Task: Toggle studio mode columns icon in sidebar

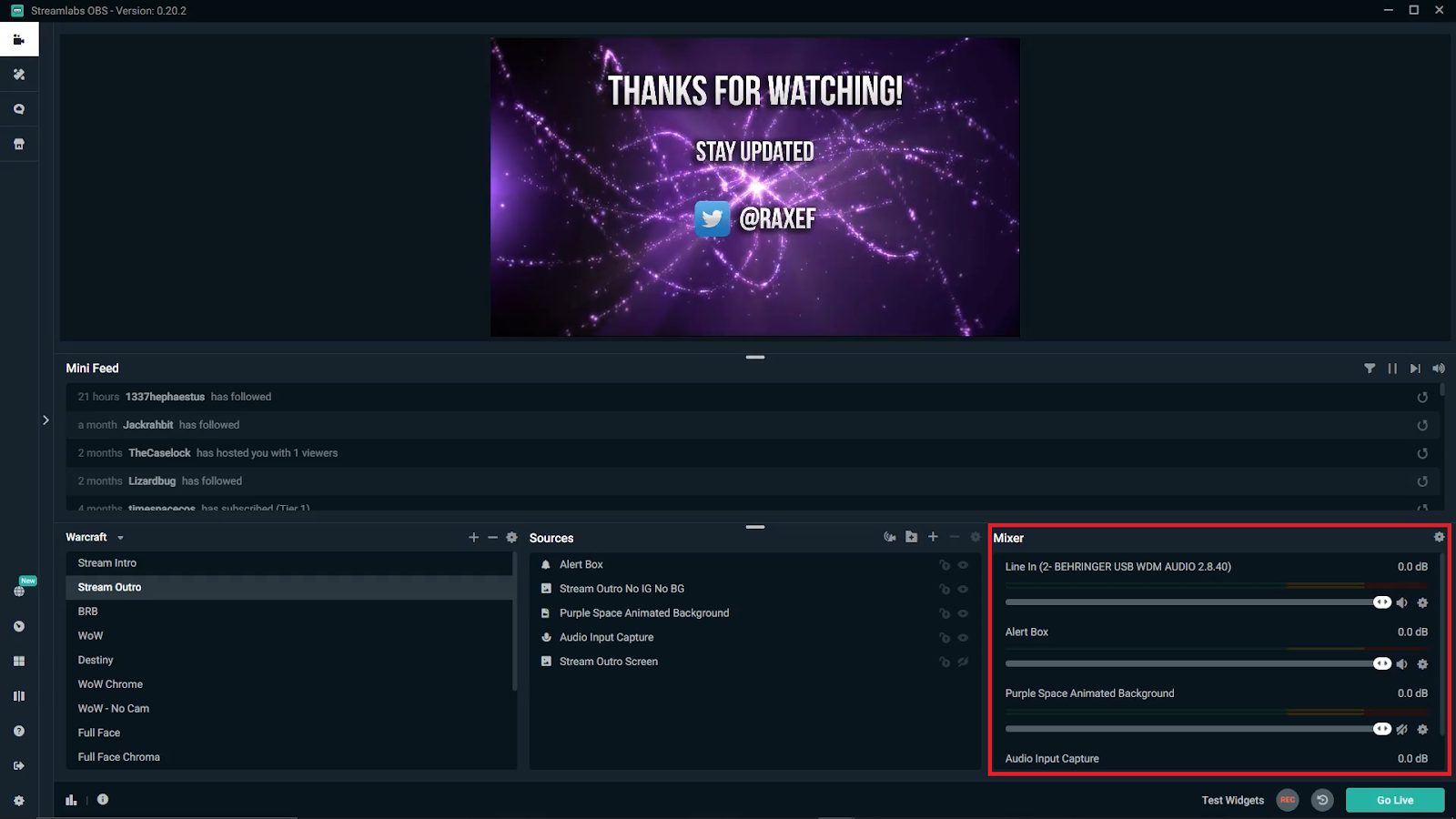Action: 19,696
